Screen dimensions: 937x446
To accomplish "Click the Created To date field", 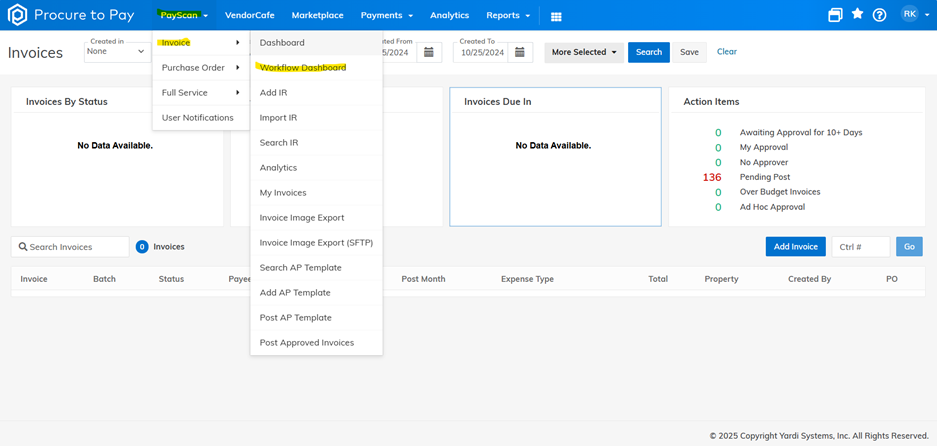I will 482,52.
